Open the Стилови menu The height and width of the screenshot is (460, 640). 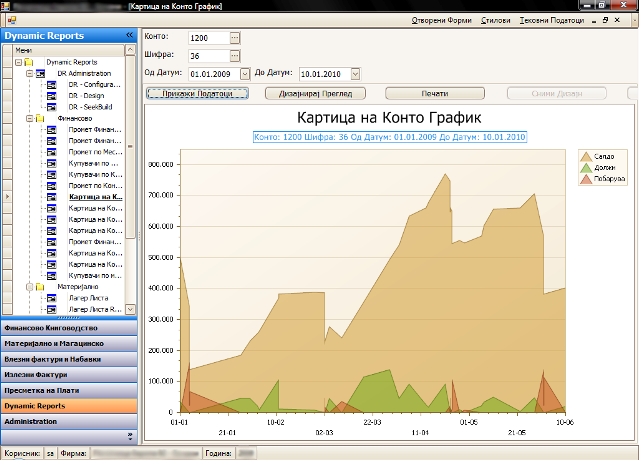(x=496, y=20)
